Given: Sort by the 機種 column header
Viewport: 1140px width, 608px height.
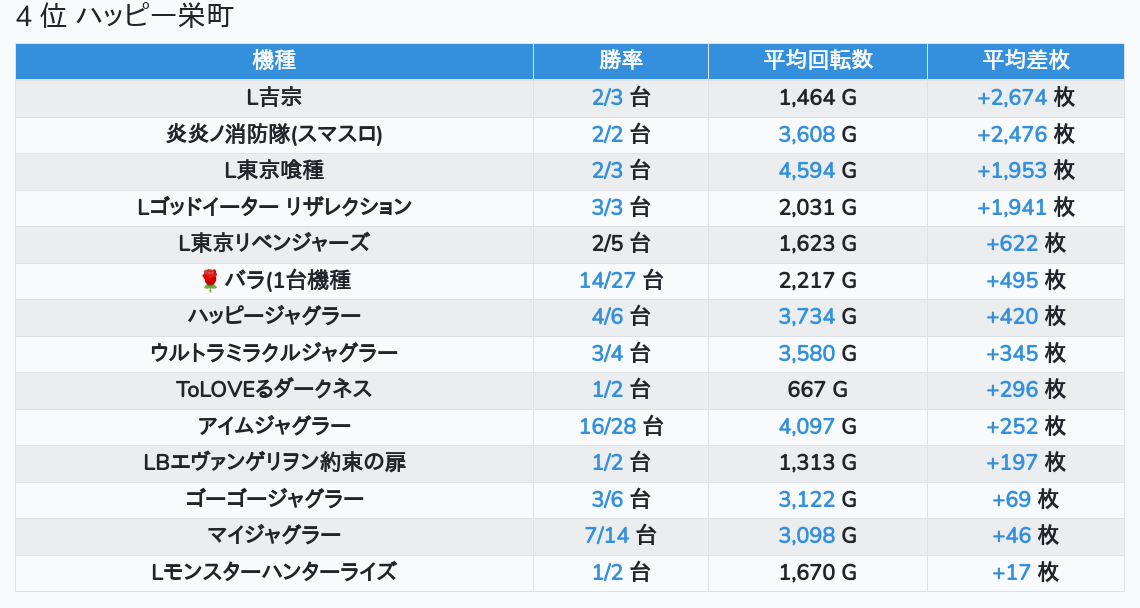Looking at the screenshot, I should tap(274, 60).
